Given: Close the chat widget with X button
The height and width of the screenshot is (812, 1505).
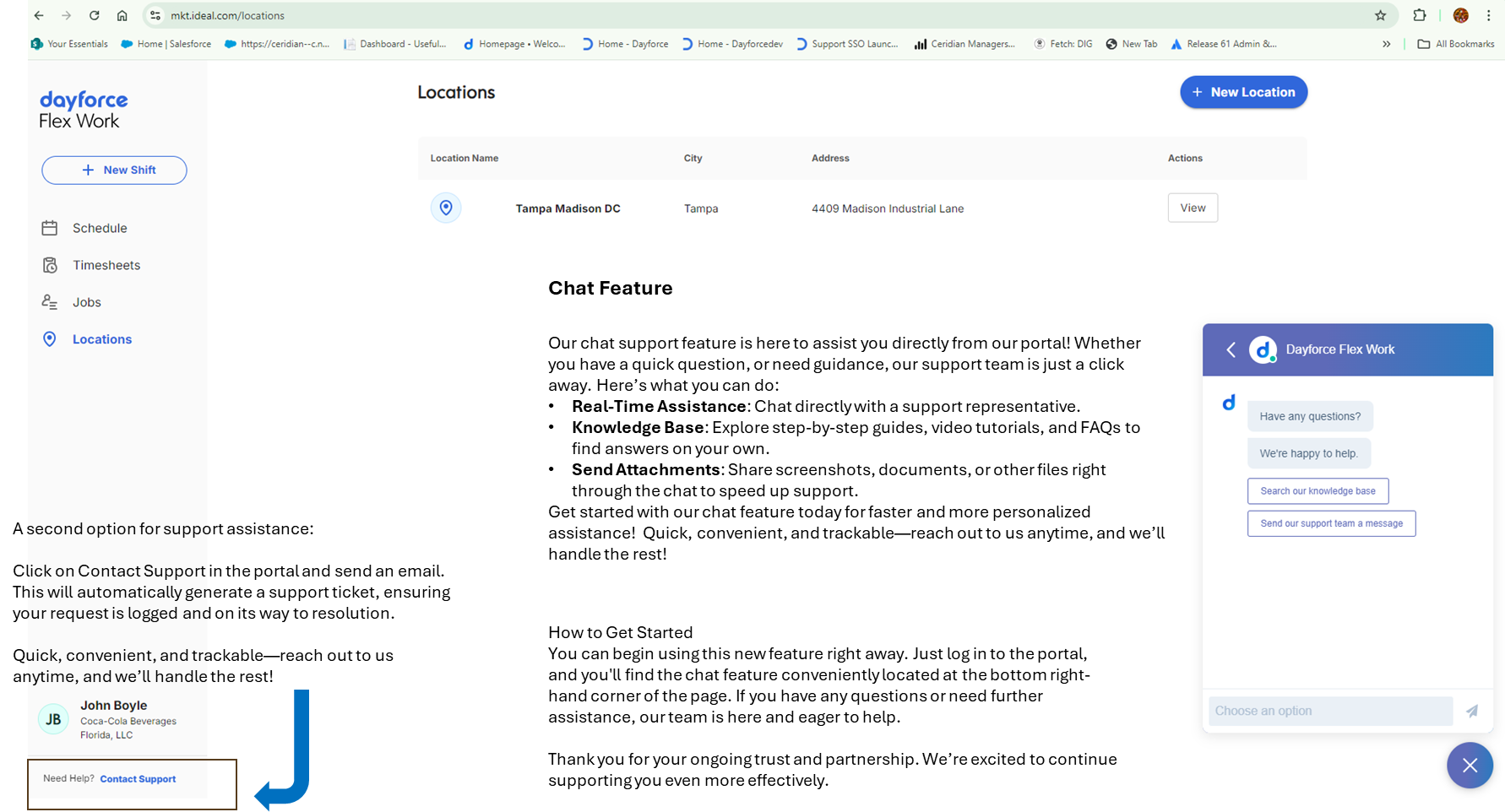Looking at the screenshot, I should click(x=1470, y=765).
